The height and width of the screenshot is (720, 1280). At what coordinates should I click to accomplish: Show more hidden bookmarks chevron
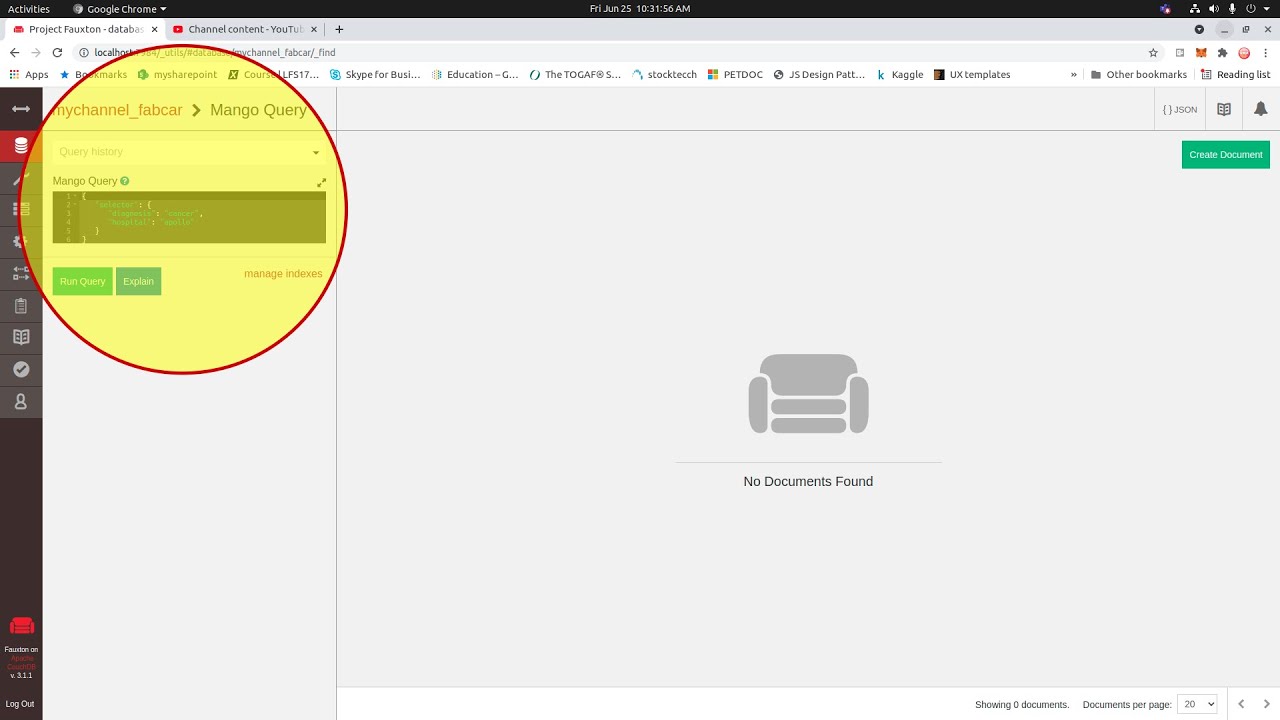(x=1074, y=75)
